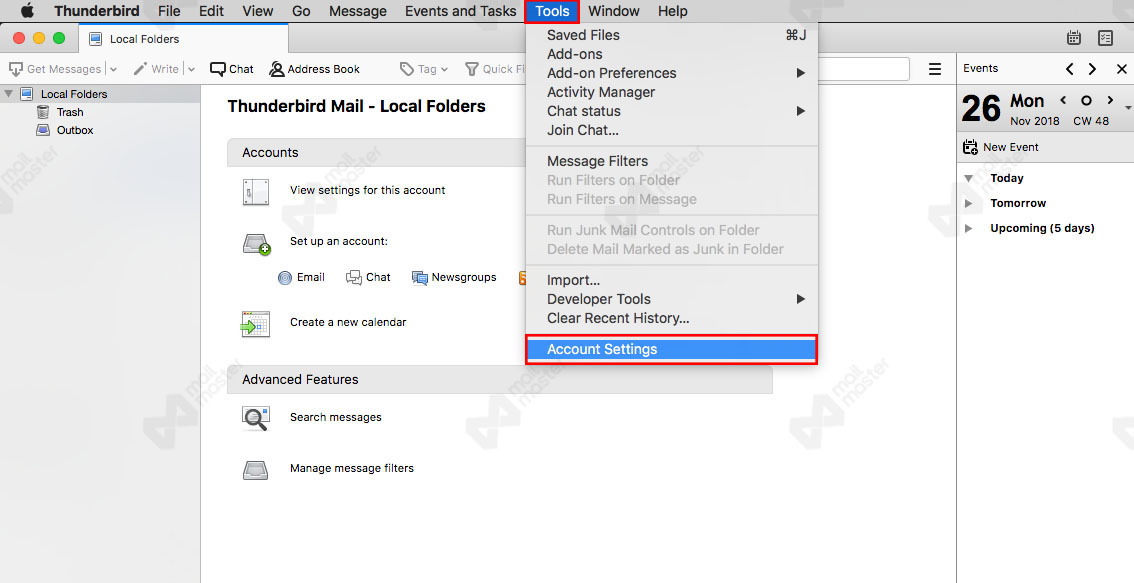Open the Tag dropdown
The width and height of the screenshot is (1134, 583).
point(422,69)
